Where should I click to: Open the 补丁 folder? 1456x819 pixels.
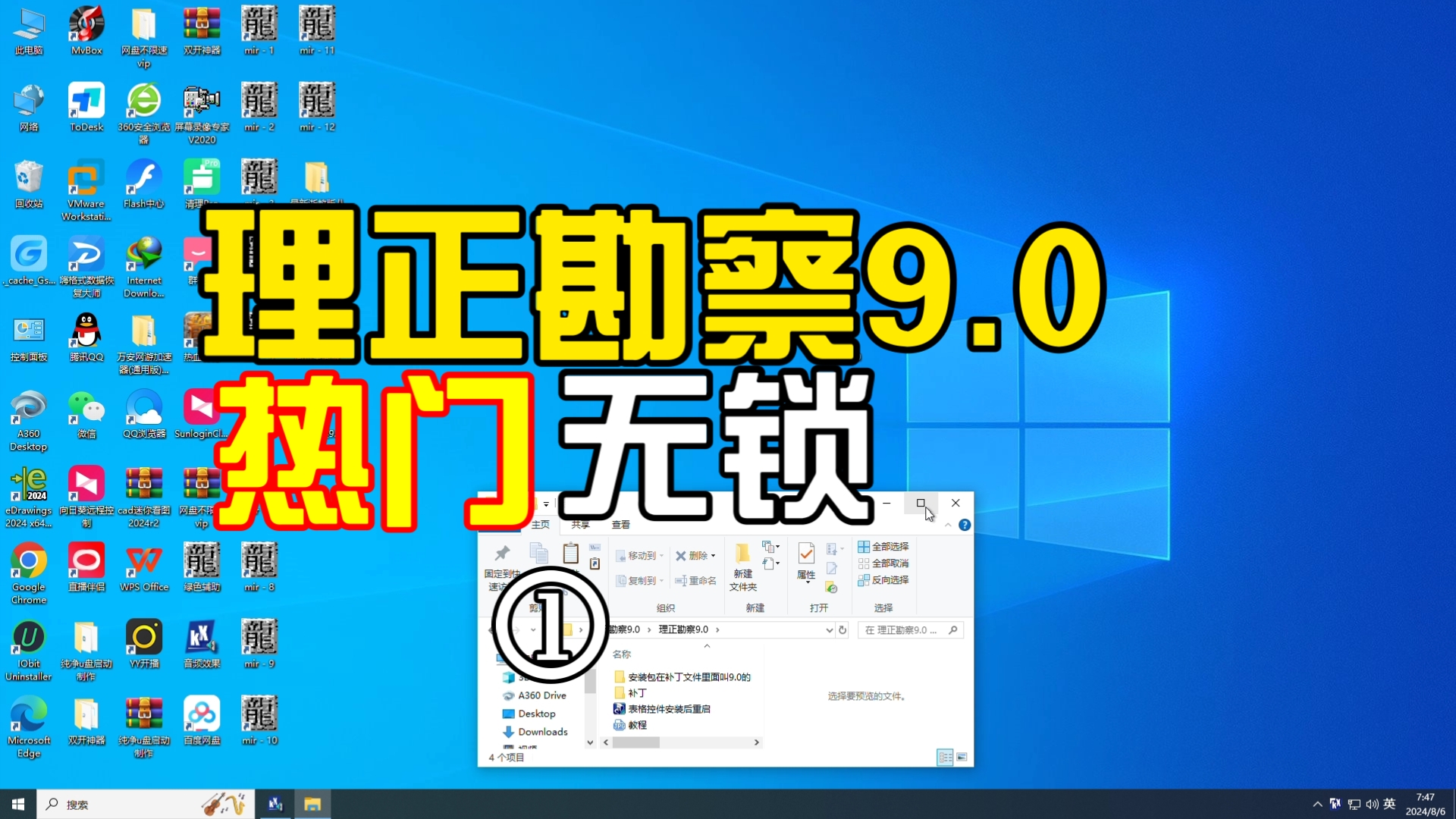[x=635, y=692]
